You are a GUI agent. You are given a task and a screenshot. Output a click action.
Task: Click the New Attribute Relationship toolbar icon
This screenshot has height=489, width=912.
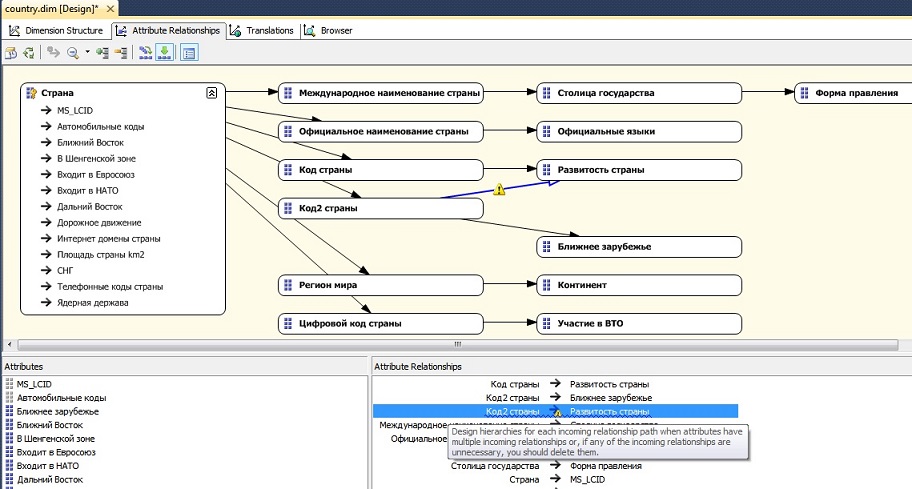[54, 53]
